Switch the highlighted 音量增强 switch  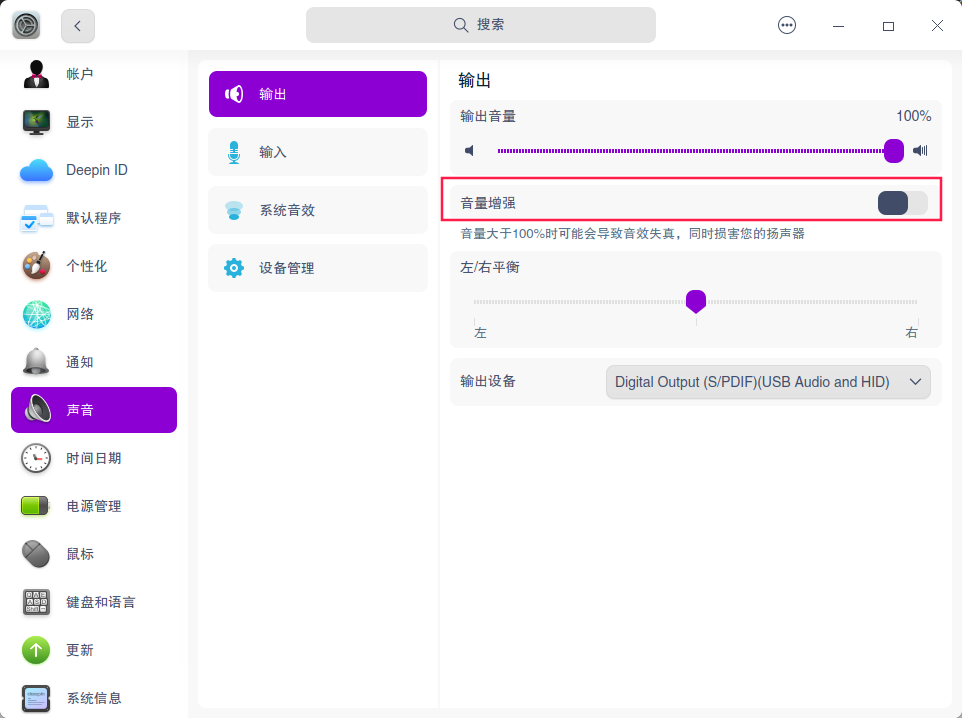pos(902,202)
